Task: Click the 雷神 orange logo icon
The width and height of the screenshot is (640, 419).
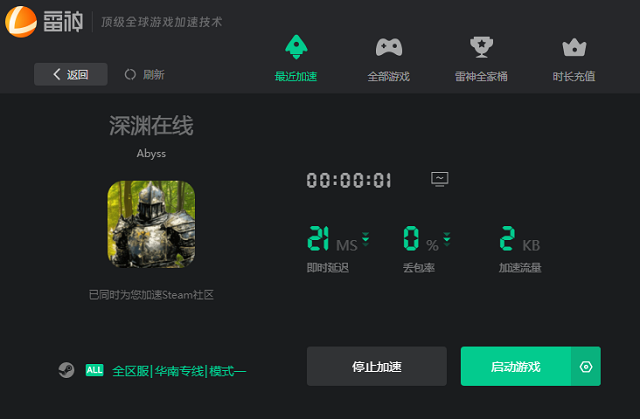Action: (x=21, y=22)
